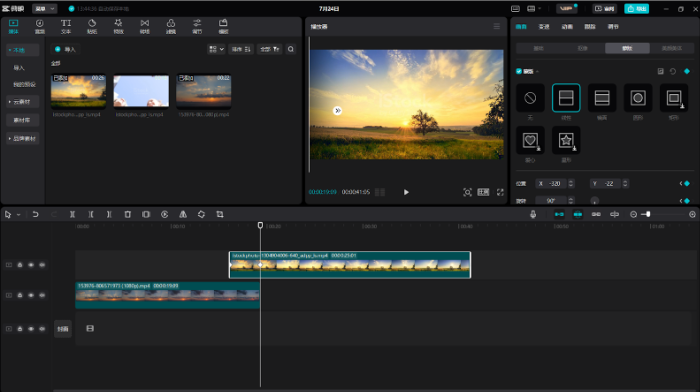Open the Templates panel icon
The image size is (700, 392).
(223, 26)
